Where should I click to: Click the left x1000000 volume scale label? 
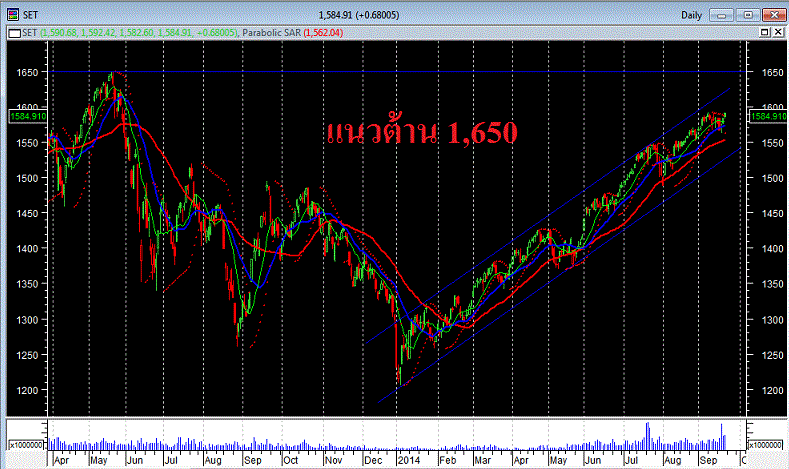tap(26, 445)
